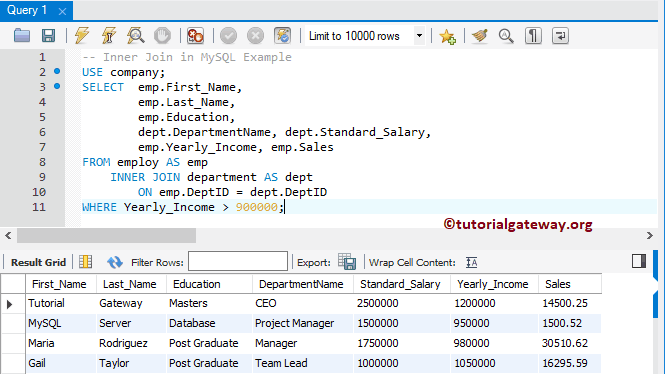Sort by Last_Name column header
Viewport: 665px width, 374px height.
[130, 284]
